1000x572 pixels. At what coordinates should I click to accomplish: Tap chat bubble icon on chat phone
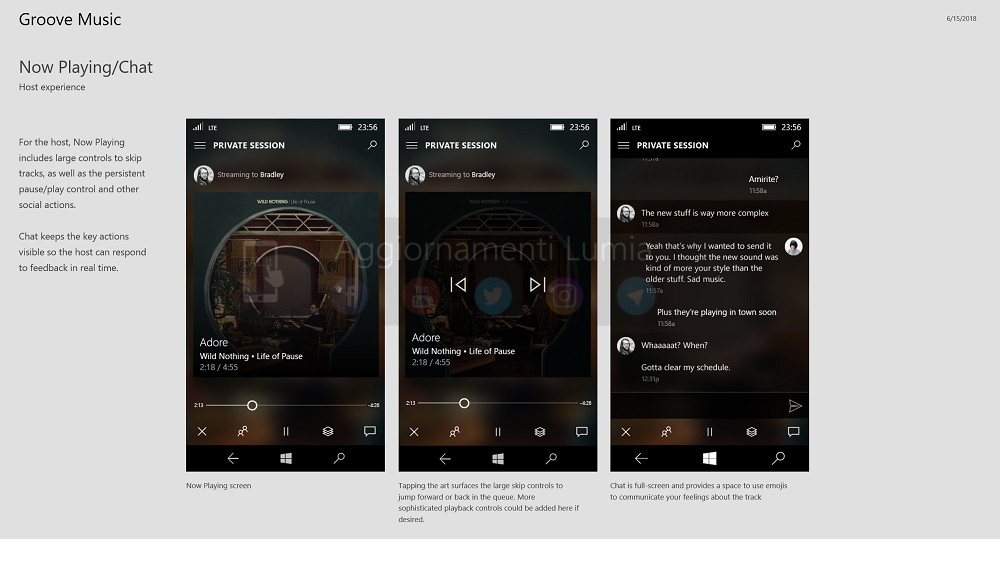[793, 432]
